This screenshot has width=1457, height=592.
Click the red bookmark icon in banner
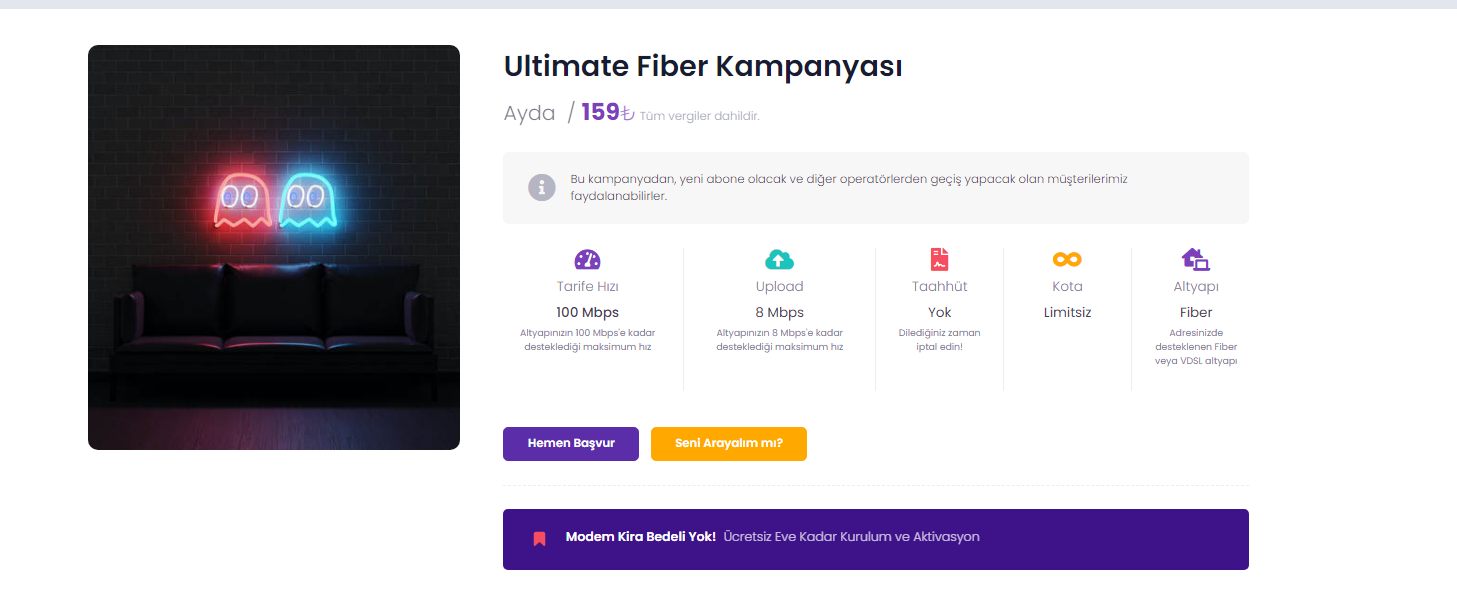coord(539,539)
